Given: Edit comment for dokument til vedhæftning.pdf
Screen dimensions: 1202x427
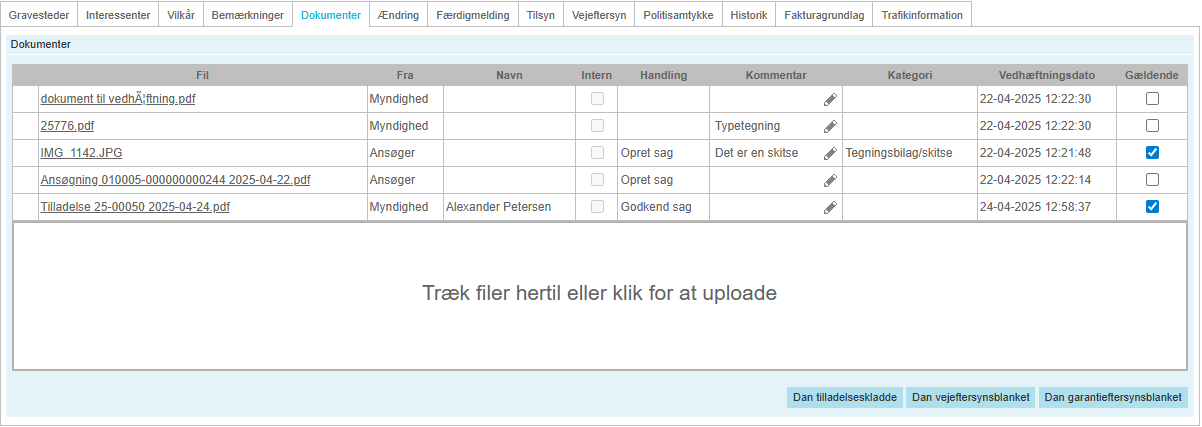Looking at the screenshot, I should tap(830, 99).
